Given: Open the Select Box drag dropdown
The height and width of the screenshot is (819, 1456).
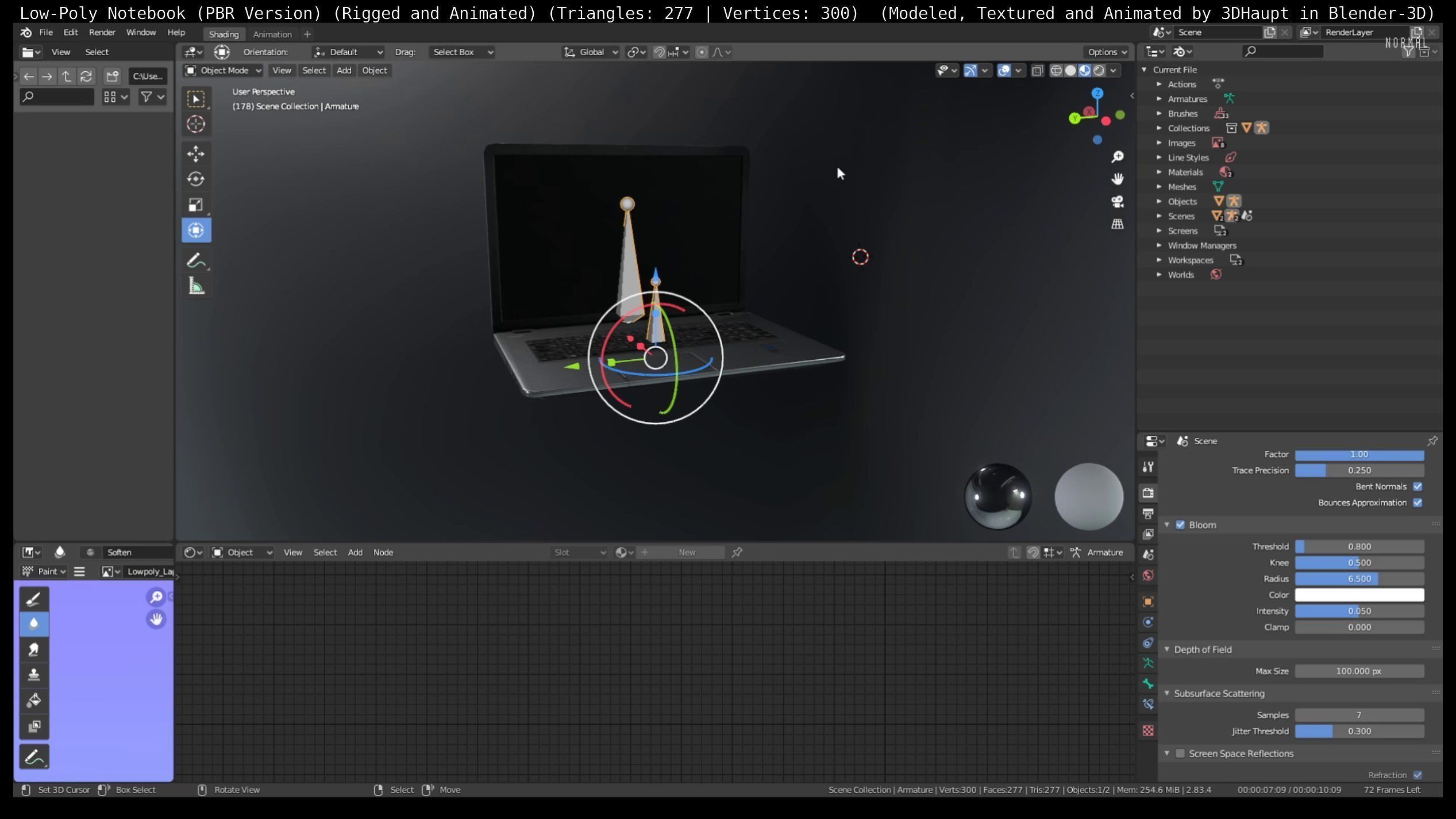Looking at the screenshot, I should coord(462,52).
